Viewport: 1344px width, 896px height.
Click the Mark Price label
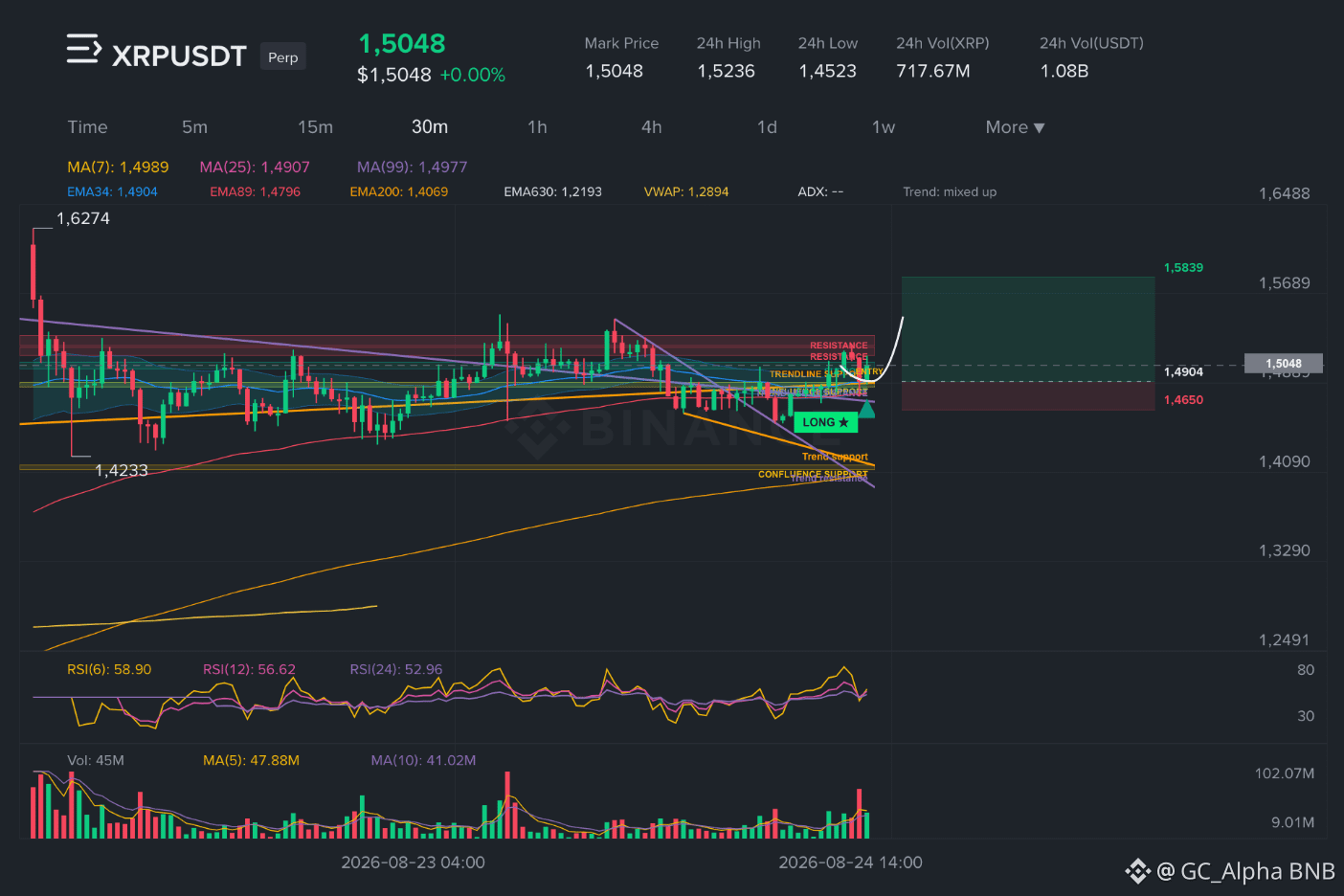tap(621, 43)
